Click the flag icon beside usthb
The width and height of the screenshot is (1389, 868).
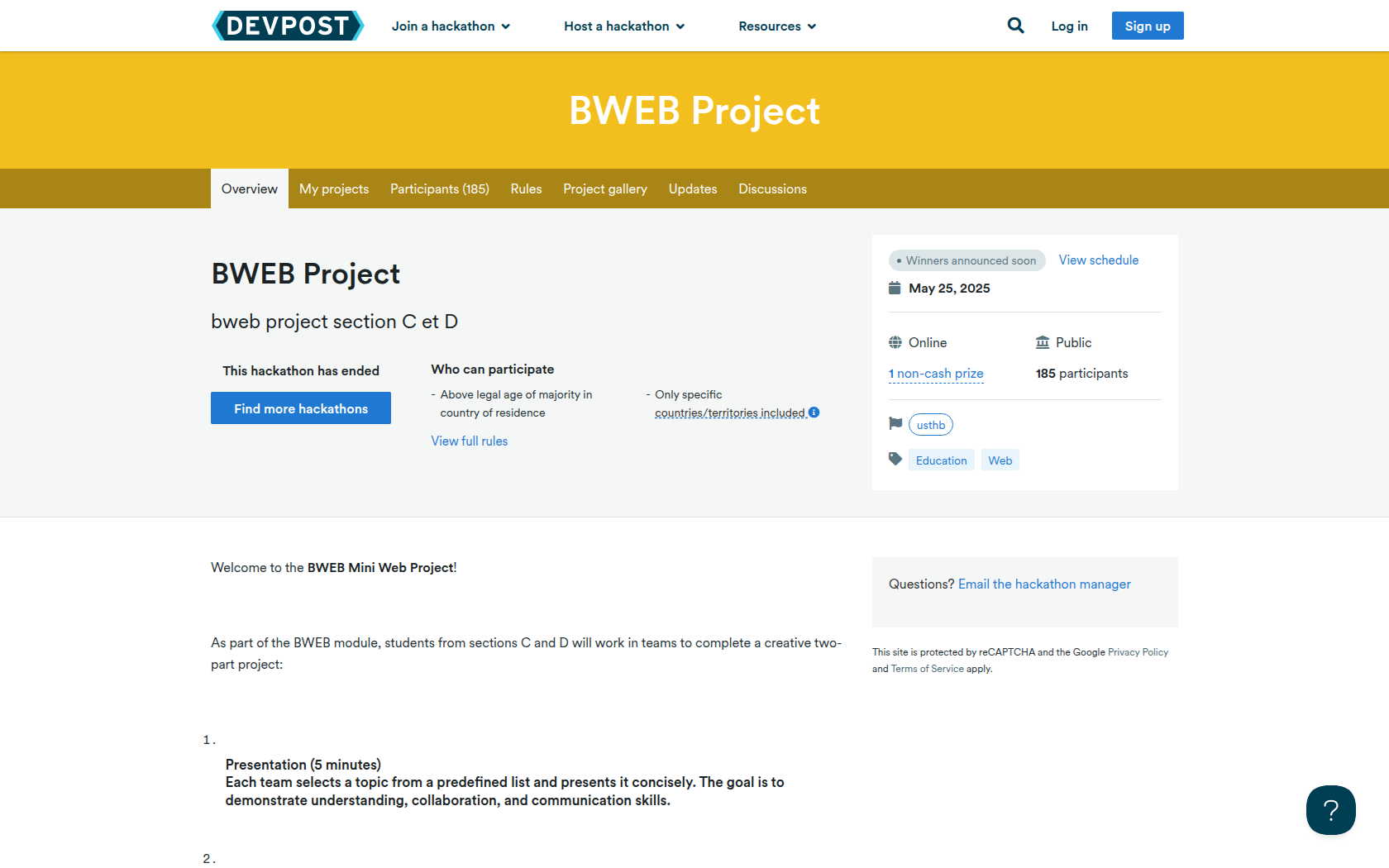(x=895, y=424)
